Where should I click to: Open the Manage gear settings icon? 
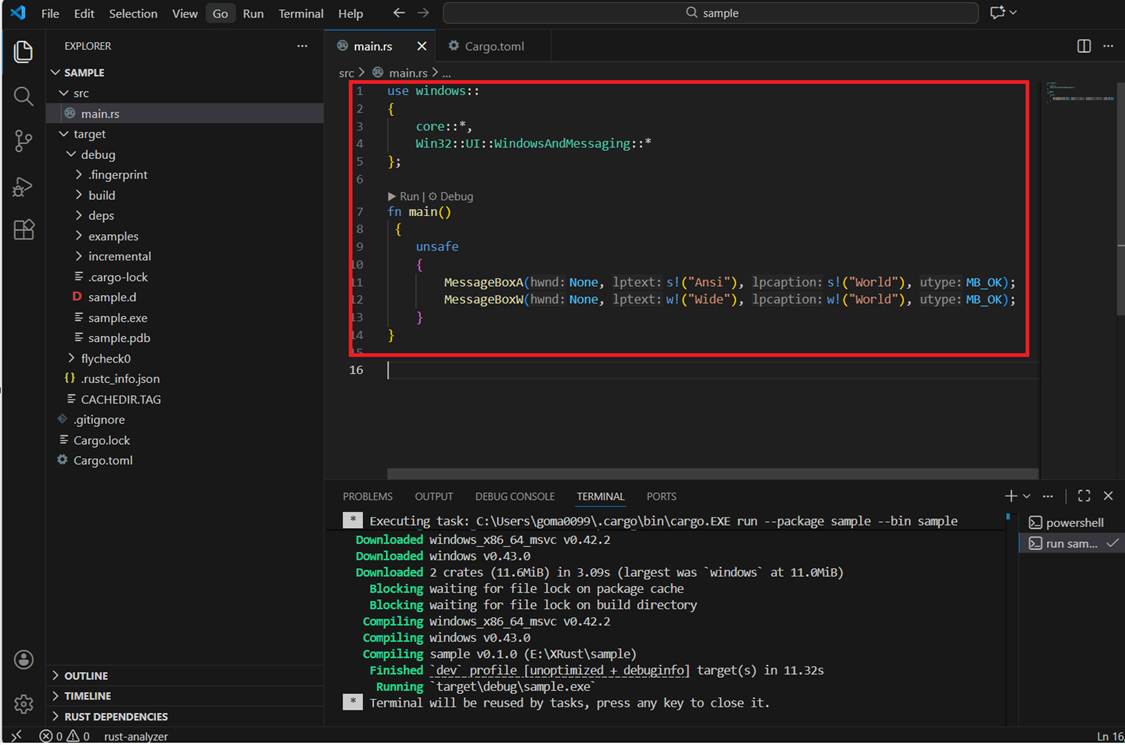(23, 704)
